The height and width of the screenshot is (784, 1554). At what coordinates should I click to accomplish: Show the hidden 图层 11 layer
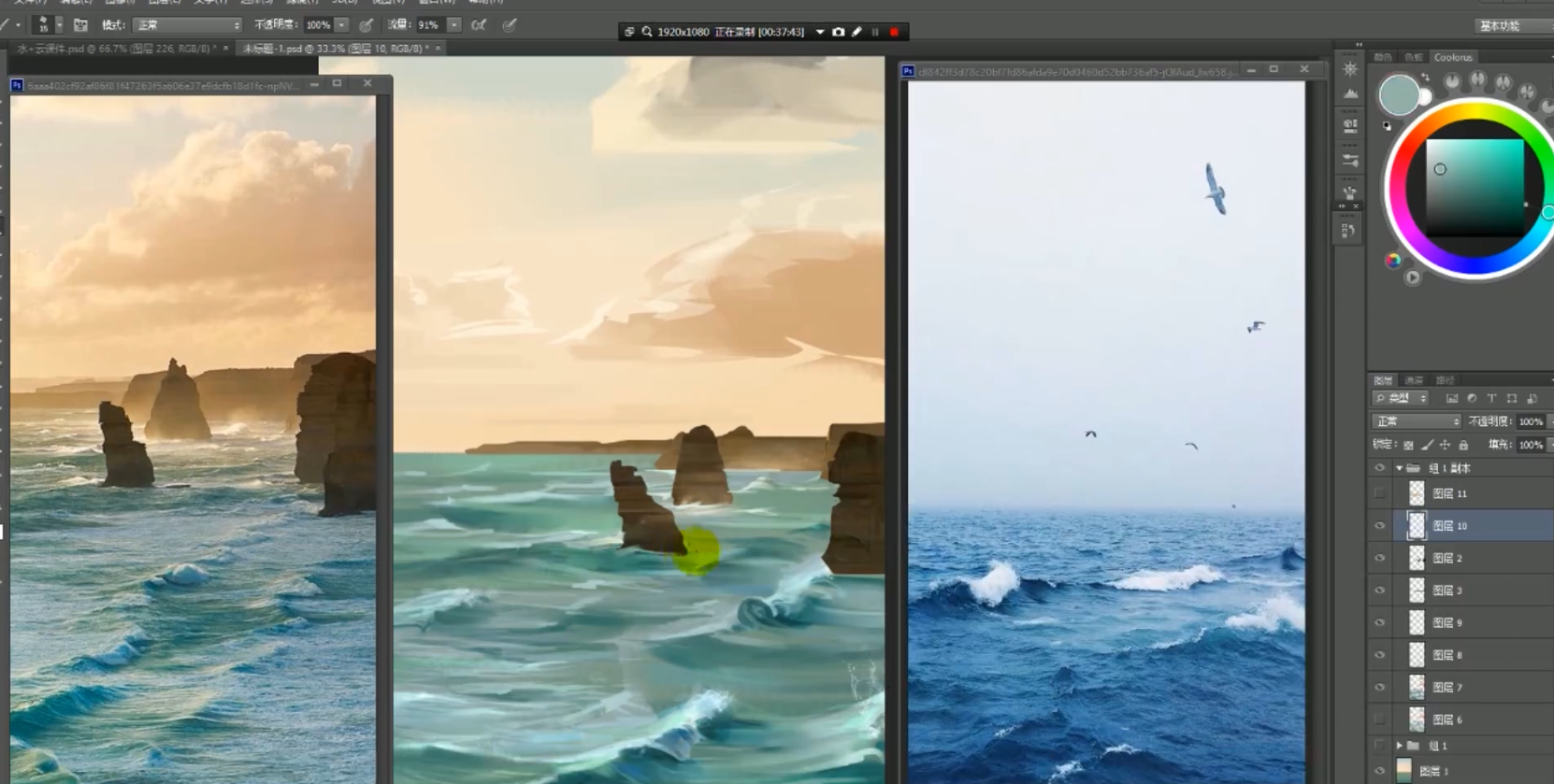1380,493
